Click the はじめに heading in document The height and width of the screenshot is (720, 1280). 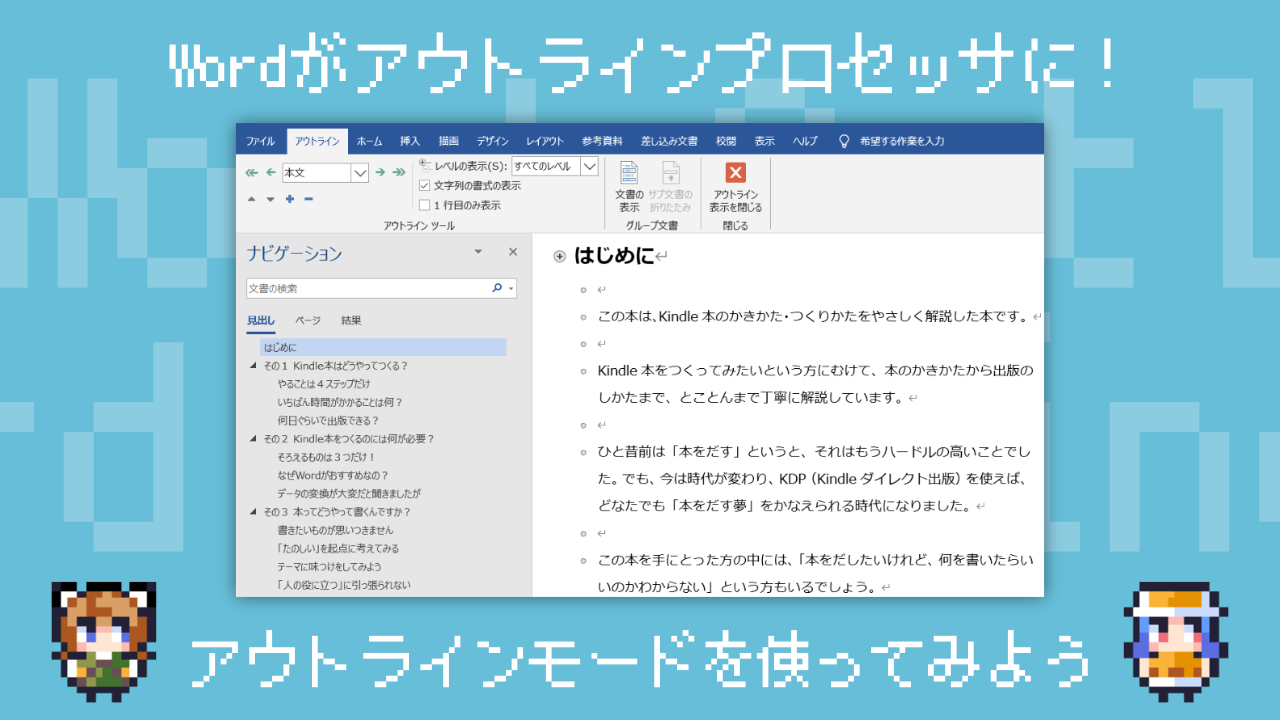(613, 256)
